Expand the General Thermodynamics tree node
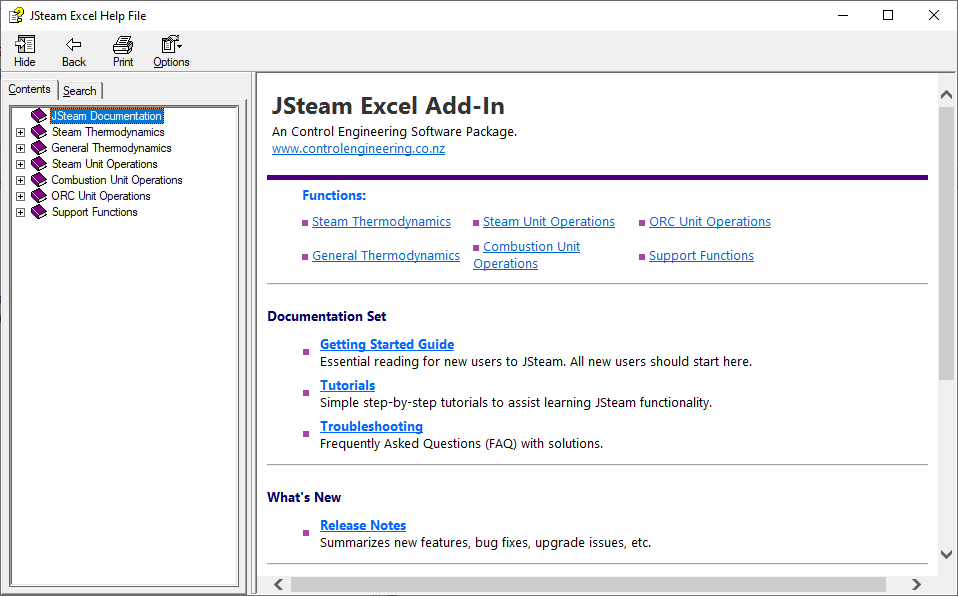 20,148
